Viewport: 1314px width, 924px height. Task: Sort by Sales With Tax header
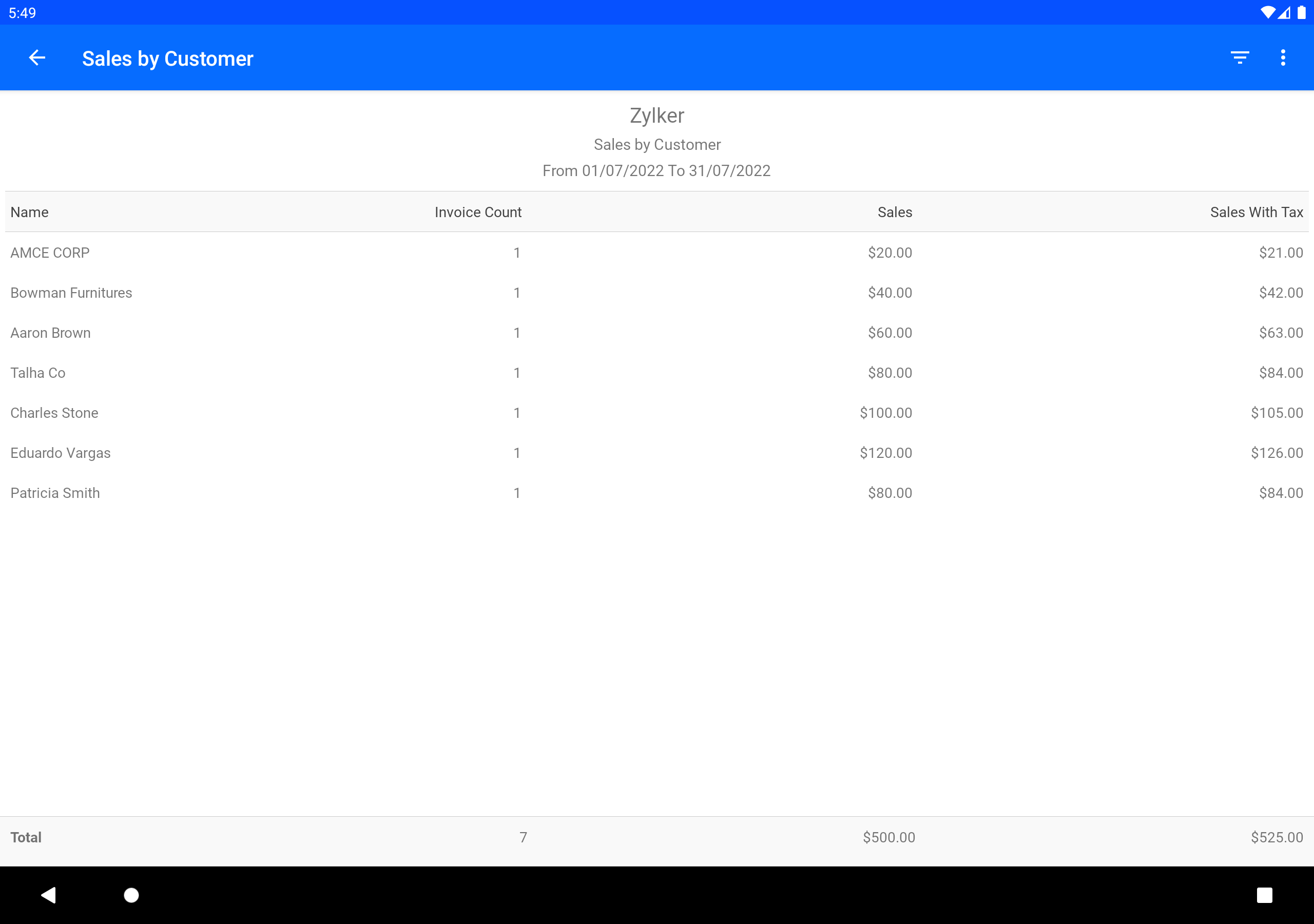click(1257, 213)
